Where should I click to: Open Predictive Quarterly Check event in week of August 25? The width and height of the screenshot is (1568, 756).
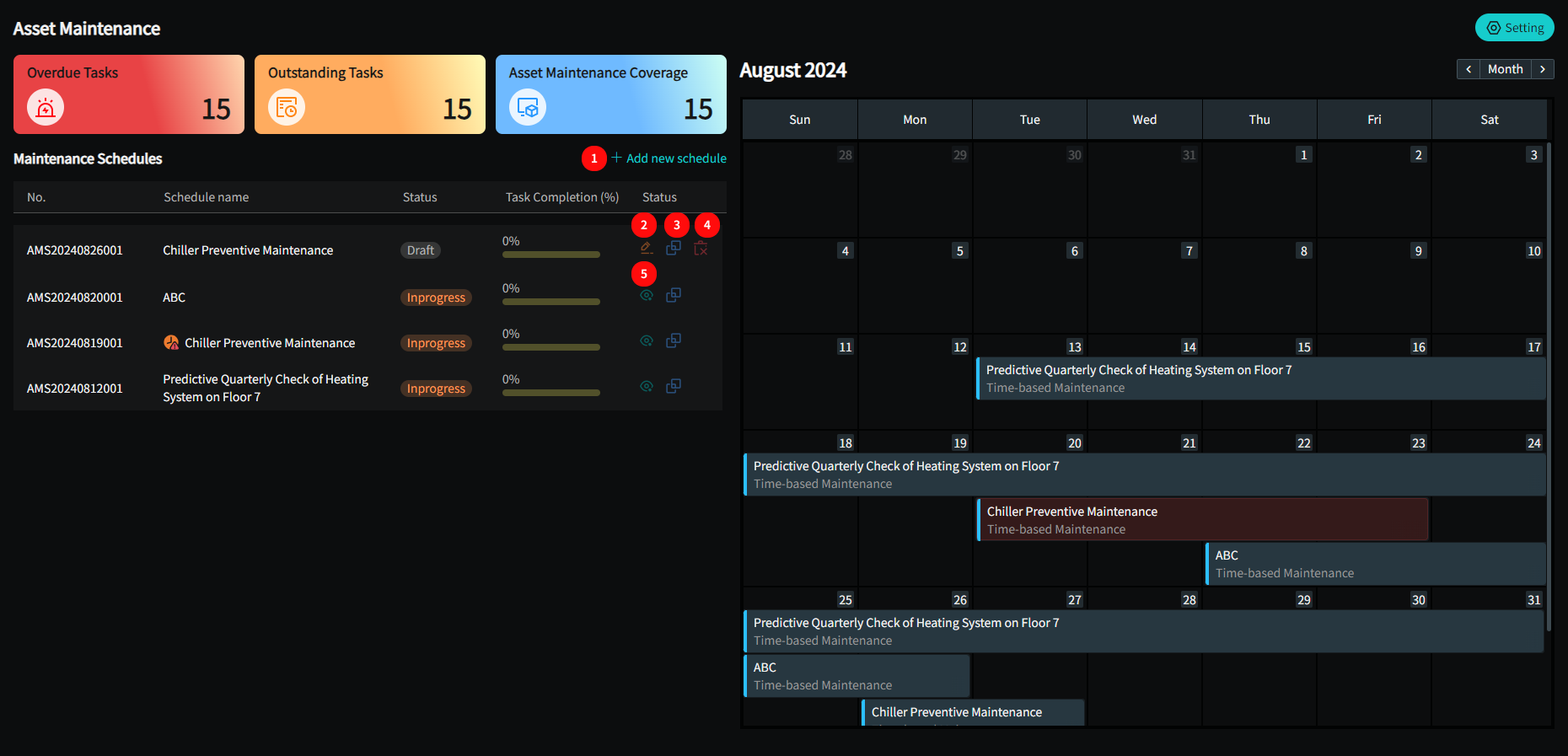tap(1144, 631)
